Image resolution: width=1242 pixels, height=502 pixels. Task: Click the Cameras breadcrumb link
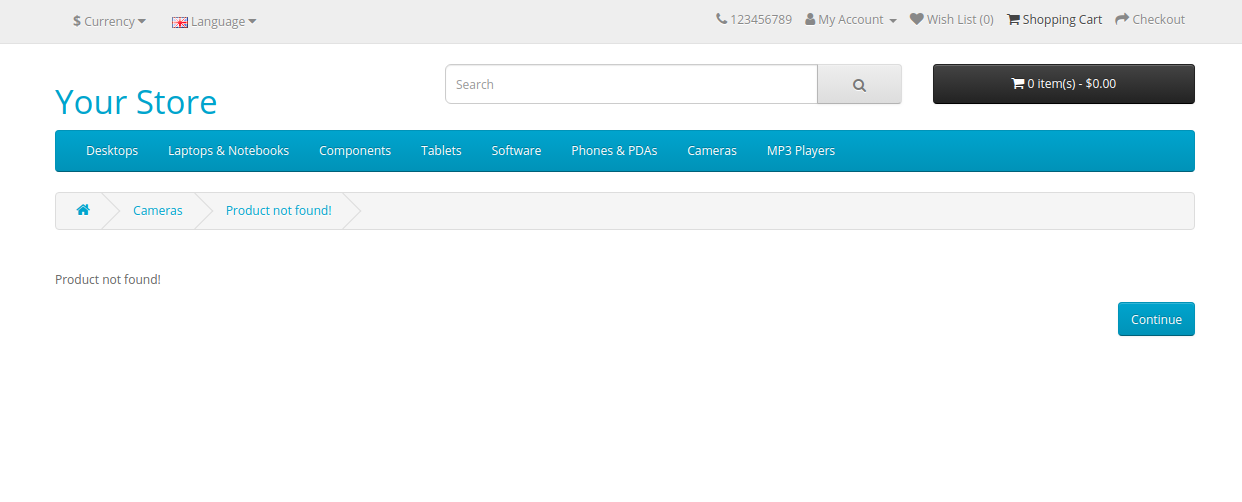(158, 211)
